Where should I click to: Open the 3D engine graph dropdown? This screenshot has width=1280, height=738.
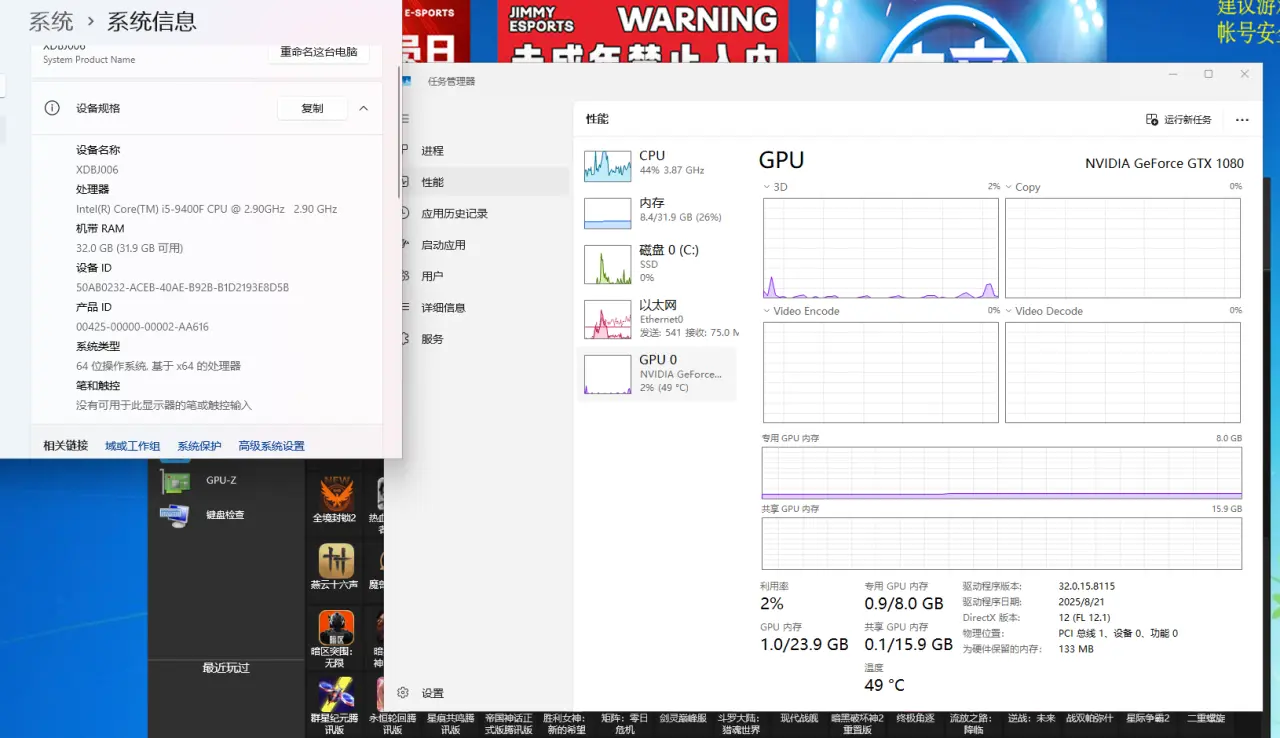[x=767, y=187]
